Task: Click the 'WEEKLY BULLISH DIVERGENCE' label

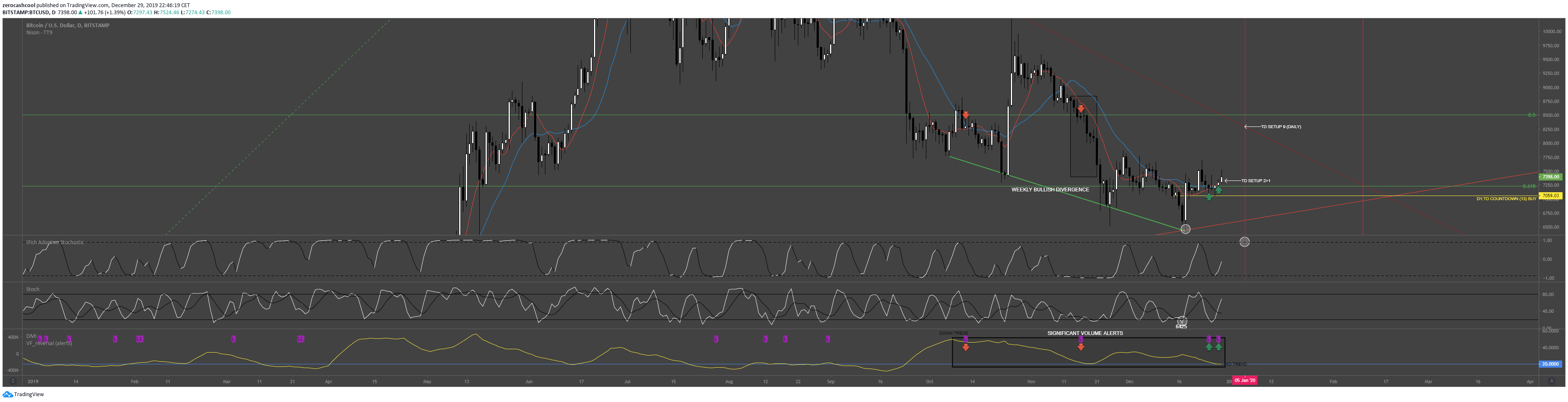Action: point(1050,189)
